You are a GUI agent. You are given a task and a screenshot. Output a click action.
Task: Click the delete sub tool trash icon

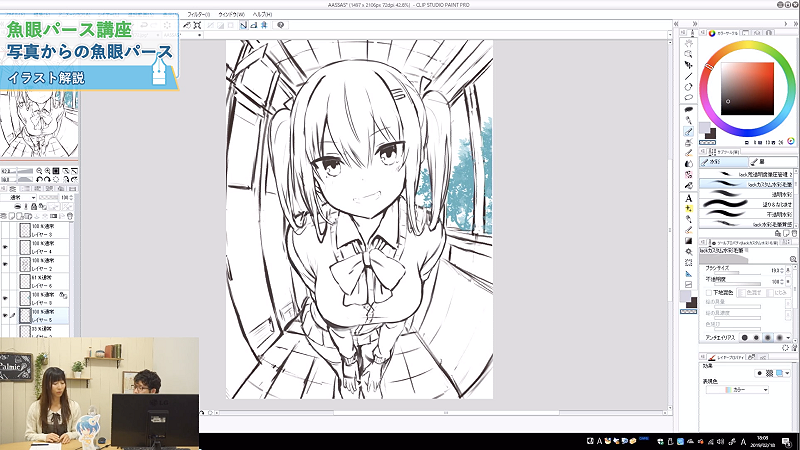(794, 234)
